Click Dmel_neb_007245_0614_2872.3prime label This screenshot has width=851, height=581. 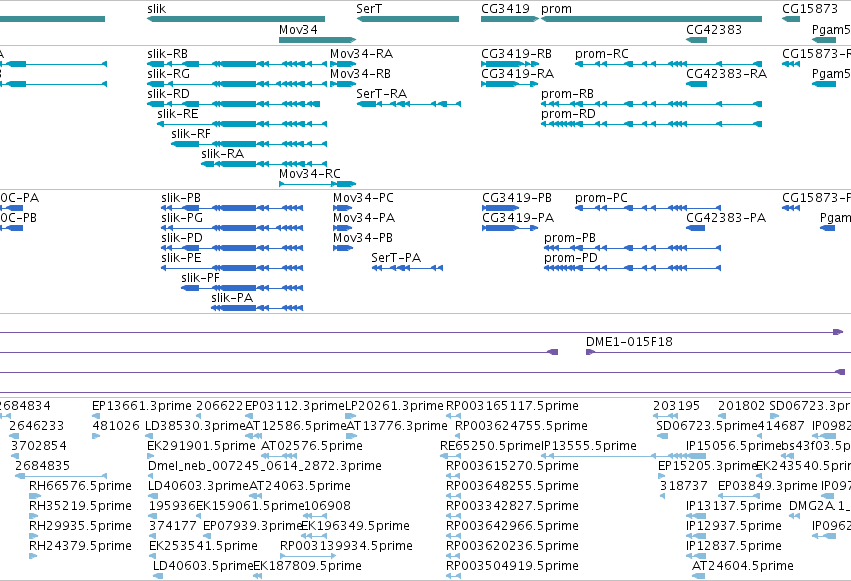265,467
